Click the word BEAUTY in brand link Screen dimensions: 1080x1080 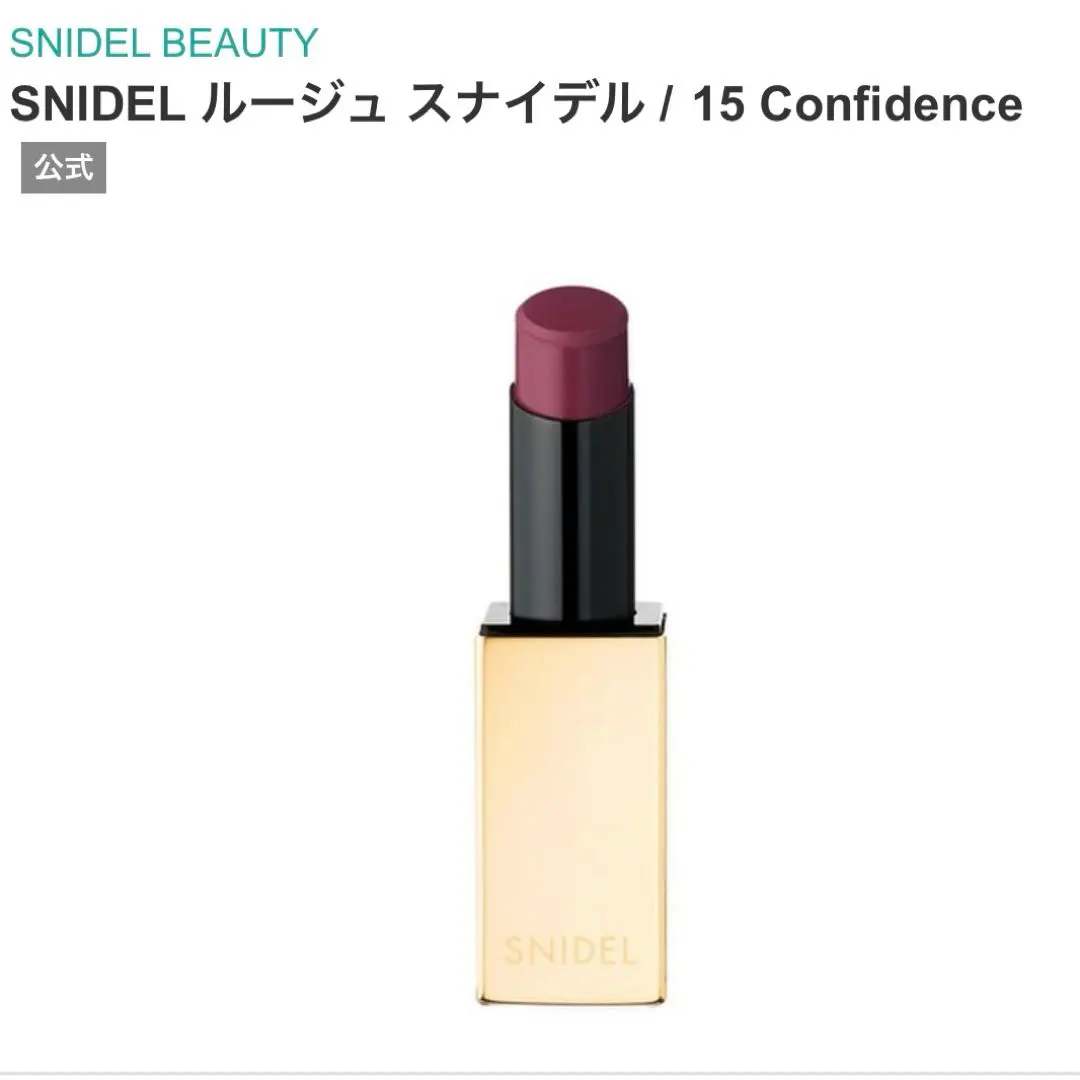click(239, 43)
